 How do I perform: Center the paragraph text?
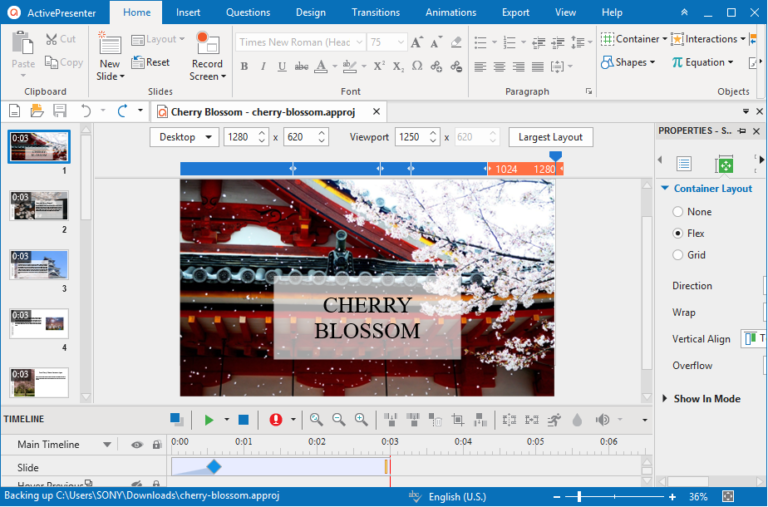(499, 66)
